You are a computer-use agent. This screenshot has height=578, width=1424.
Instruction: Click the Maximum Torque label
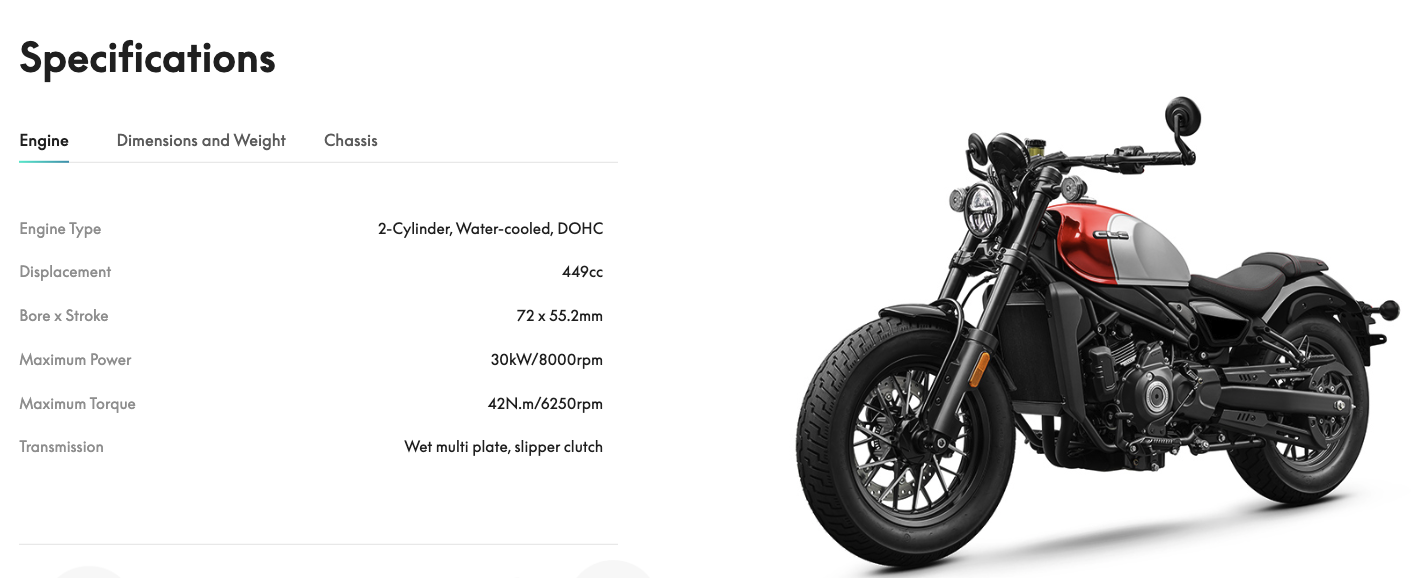(77, 404)
